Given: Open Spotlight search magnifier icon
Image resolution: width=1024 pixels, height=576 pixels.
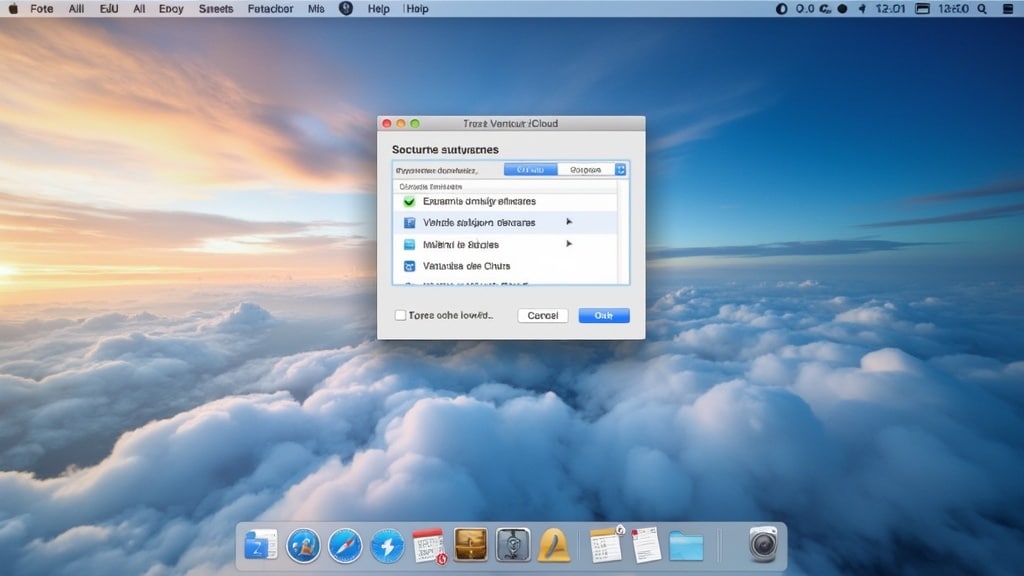Looking at the screenshot, I should click(x=982, y=8).
